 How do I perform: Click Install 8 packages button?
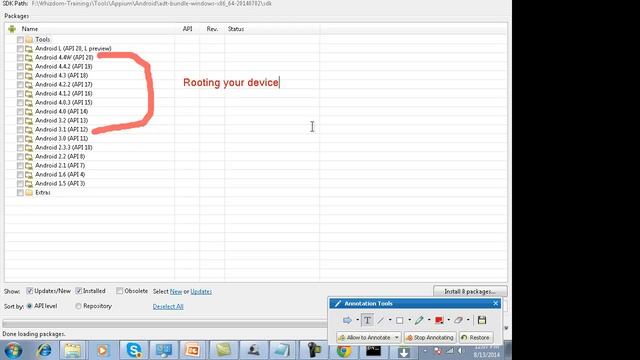(470, 291)
